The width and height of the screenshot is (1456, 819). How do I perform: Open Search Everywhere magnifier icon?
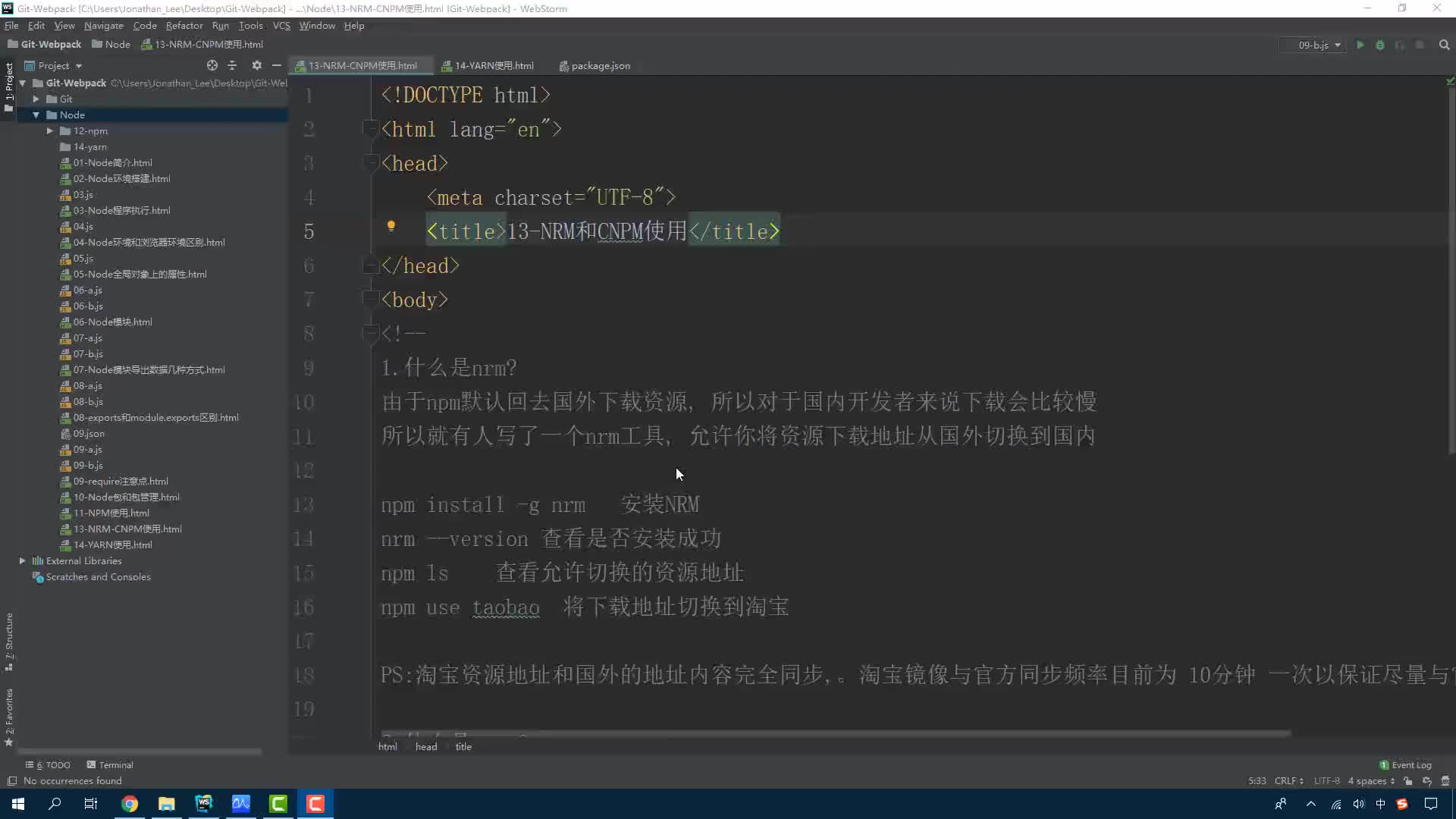click(x=1445, y=45)
